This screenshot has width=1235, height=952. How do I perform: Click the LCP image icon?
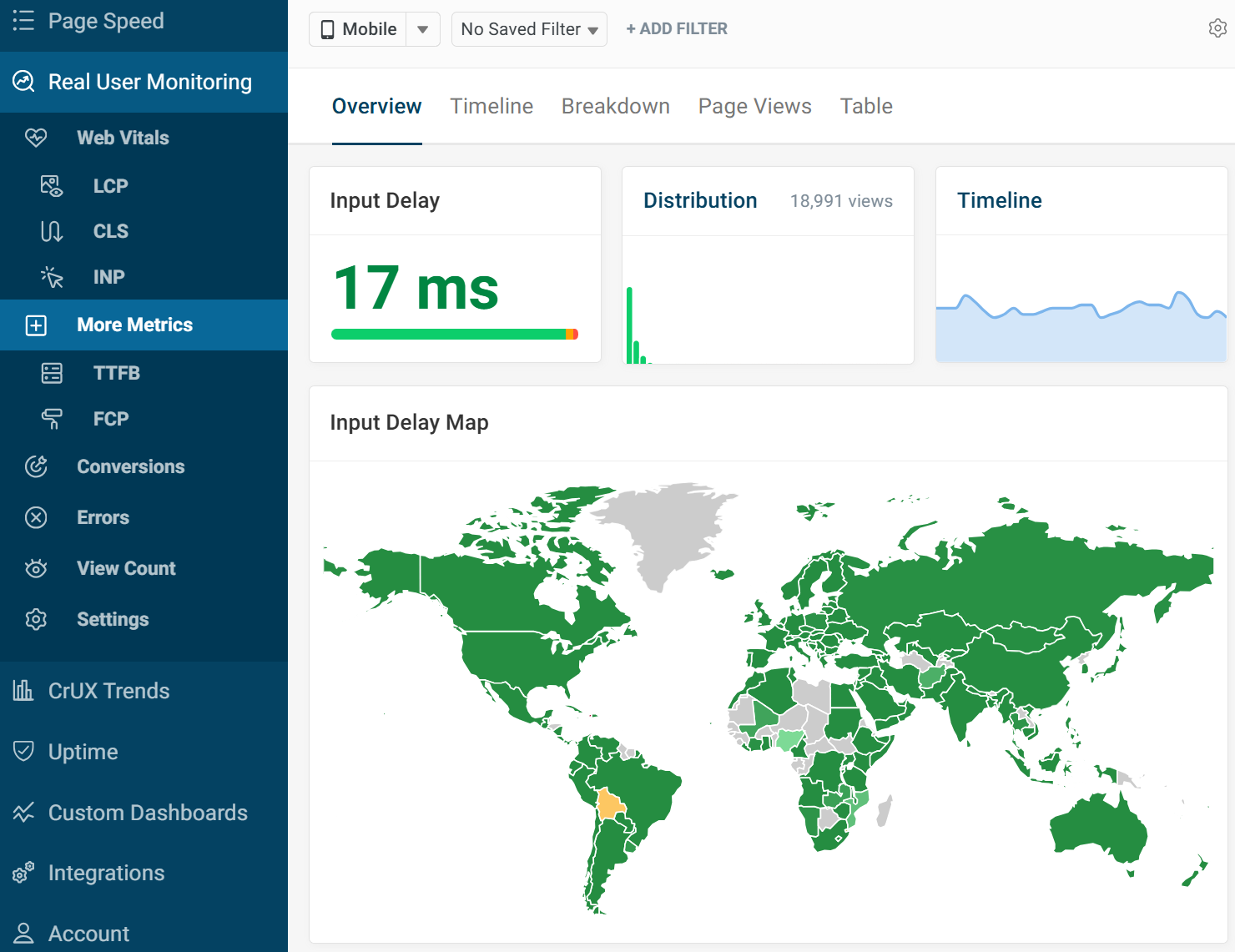click(52, 186)
